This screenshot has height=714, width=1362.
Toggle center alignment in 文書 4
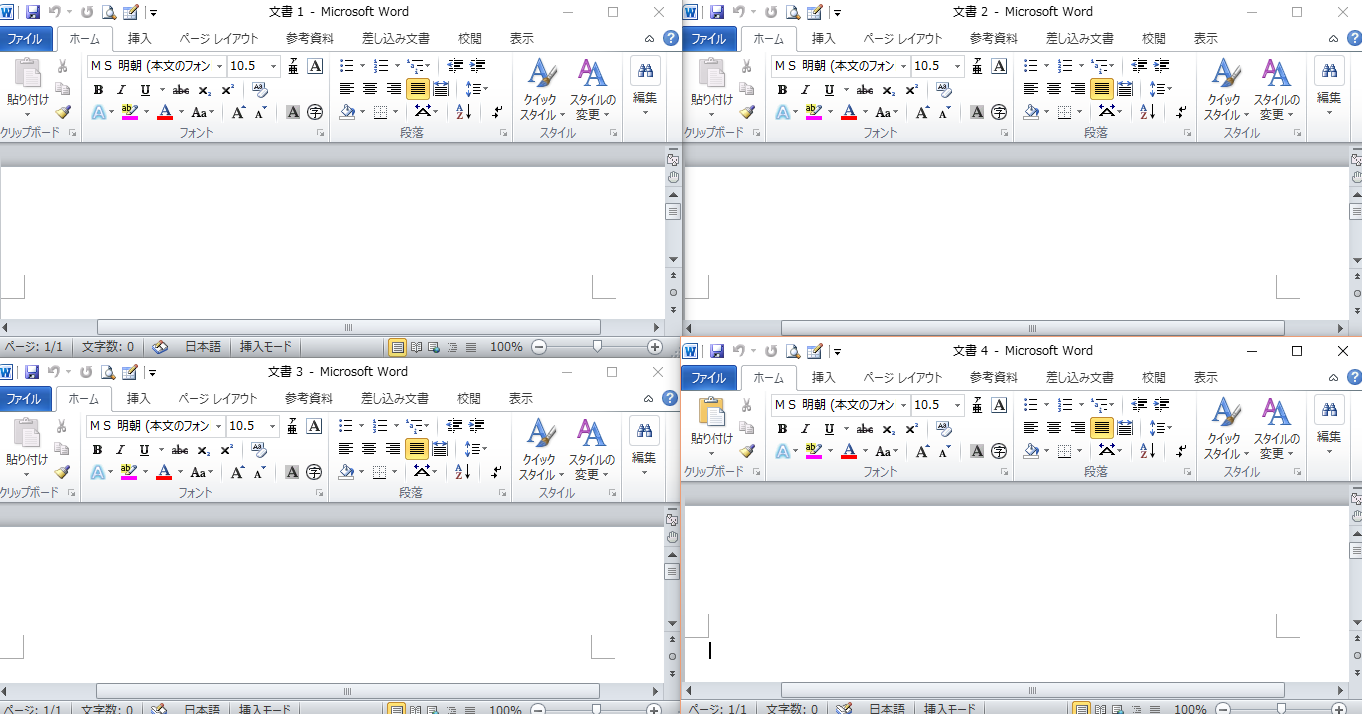1053,428
